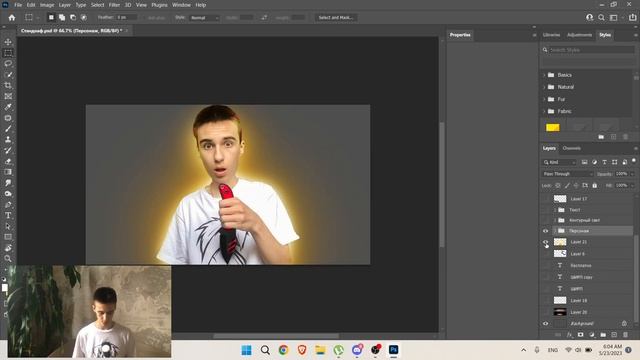Click the Feather value field
640x360 pixels.
pos(127,18)
